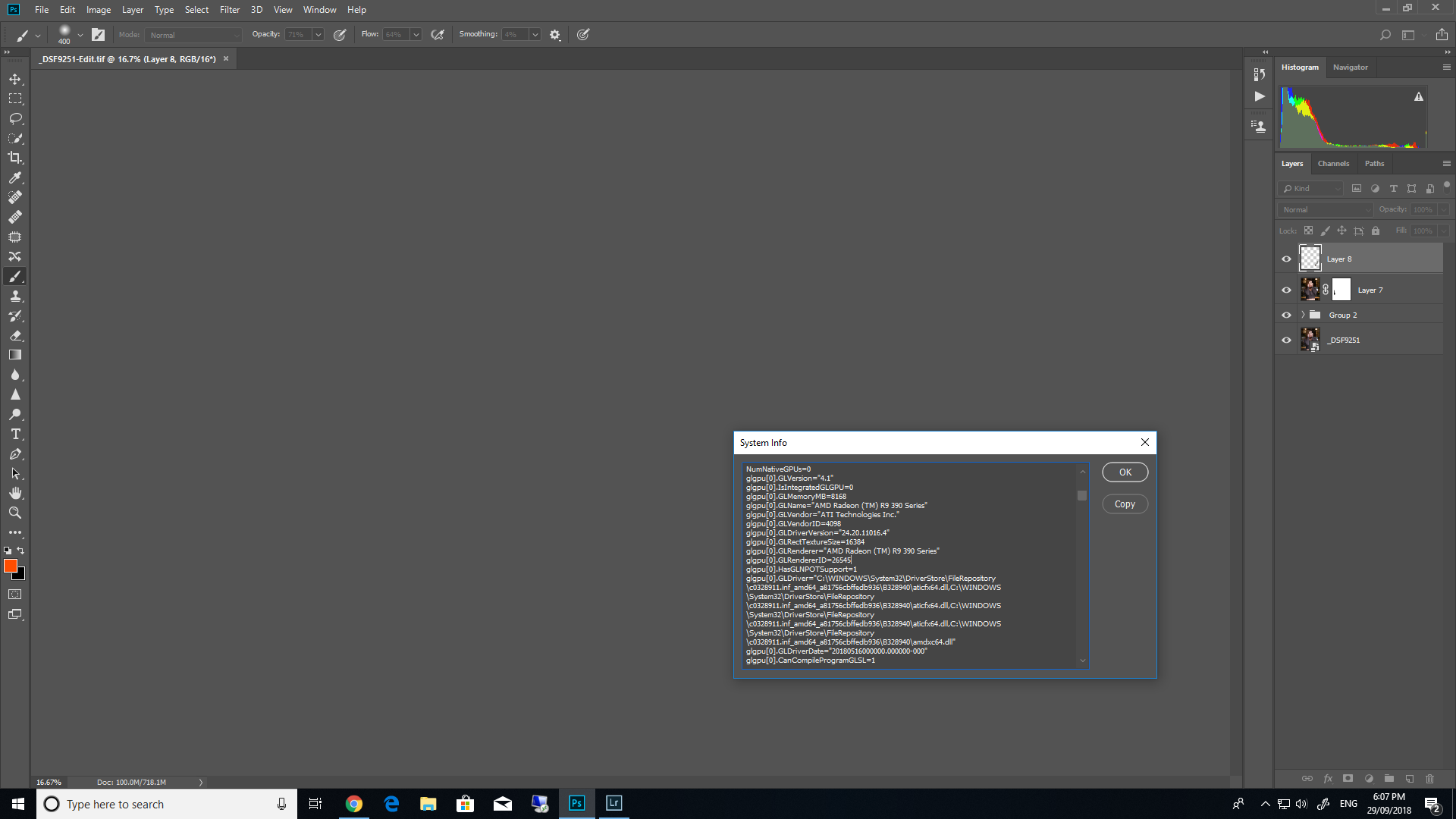Open the painting Mode dropdown
Image resolution: width=1456 pixels, height=819 pixels.
click(x=193, y=35)
